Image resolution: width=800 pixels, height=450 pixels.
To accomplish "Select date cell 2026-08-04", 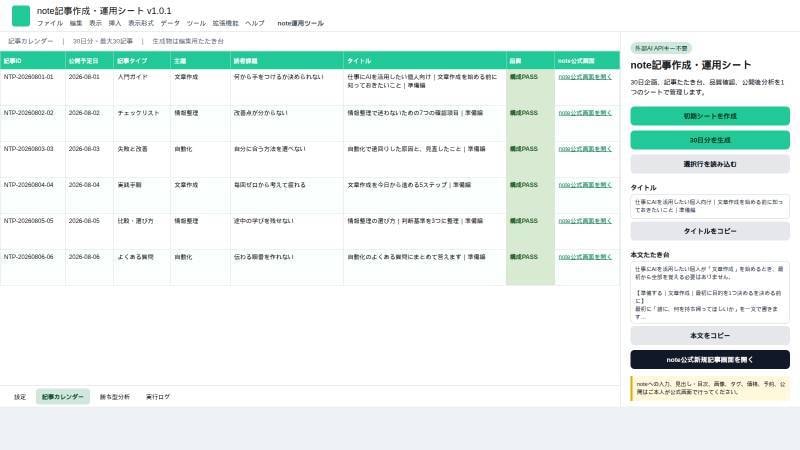I will 89,195.
